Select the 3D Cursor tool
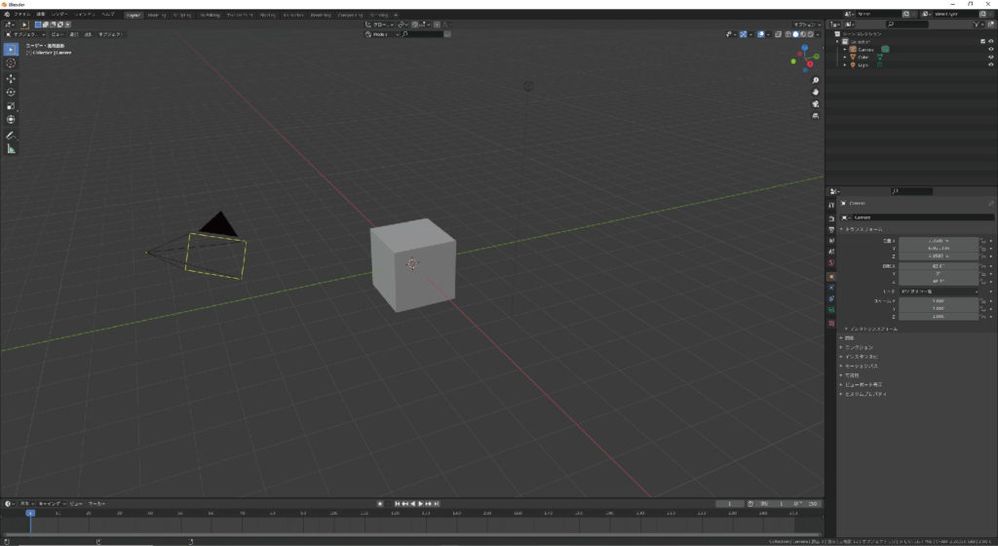 pos(11,63)
